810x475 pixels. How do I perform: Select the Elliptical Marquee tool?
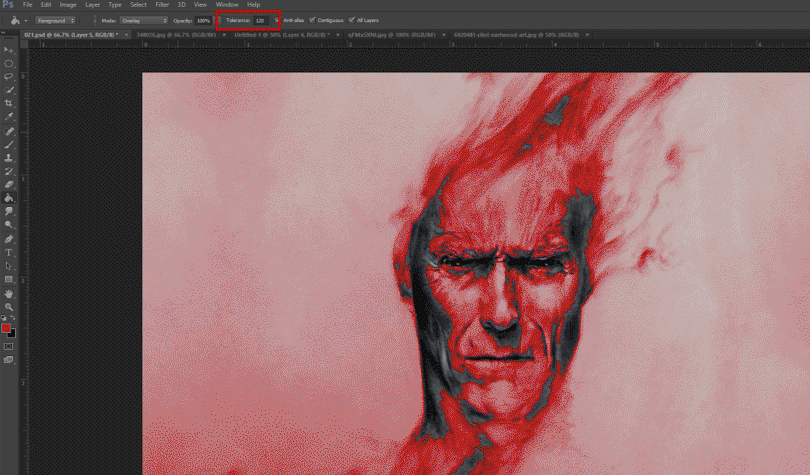[x=9, y=64]
